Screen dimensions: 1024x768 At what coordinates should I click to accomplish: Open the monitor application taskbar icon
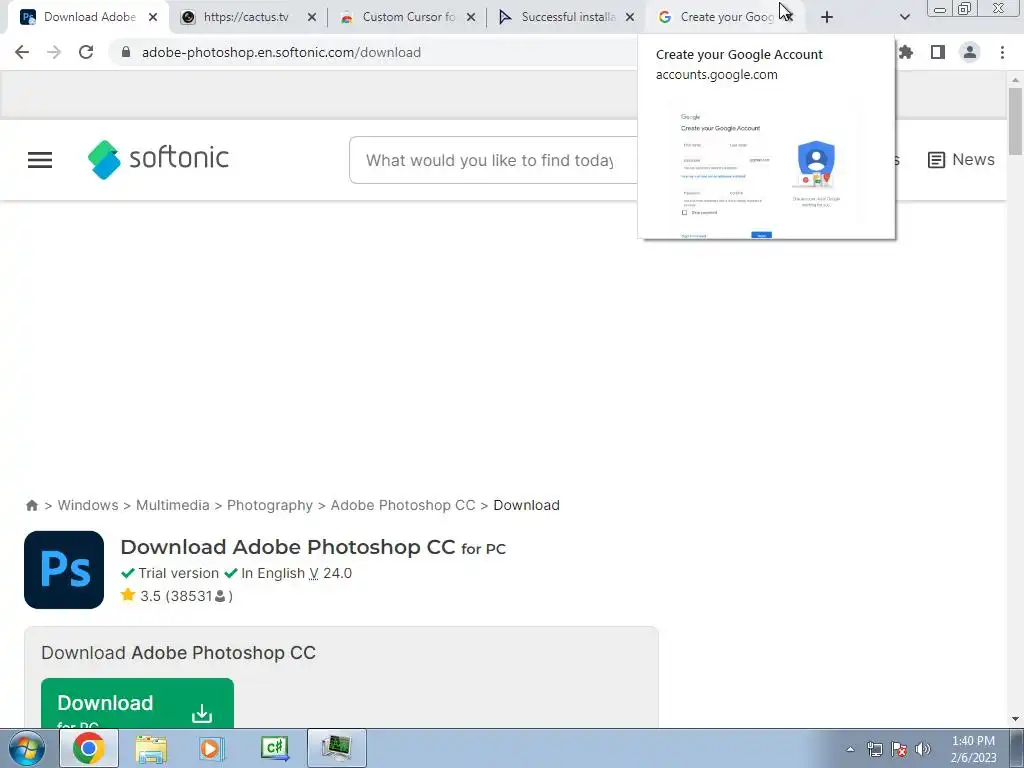point(336,748)
